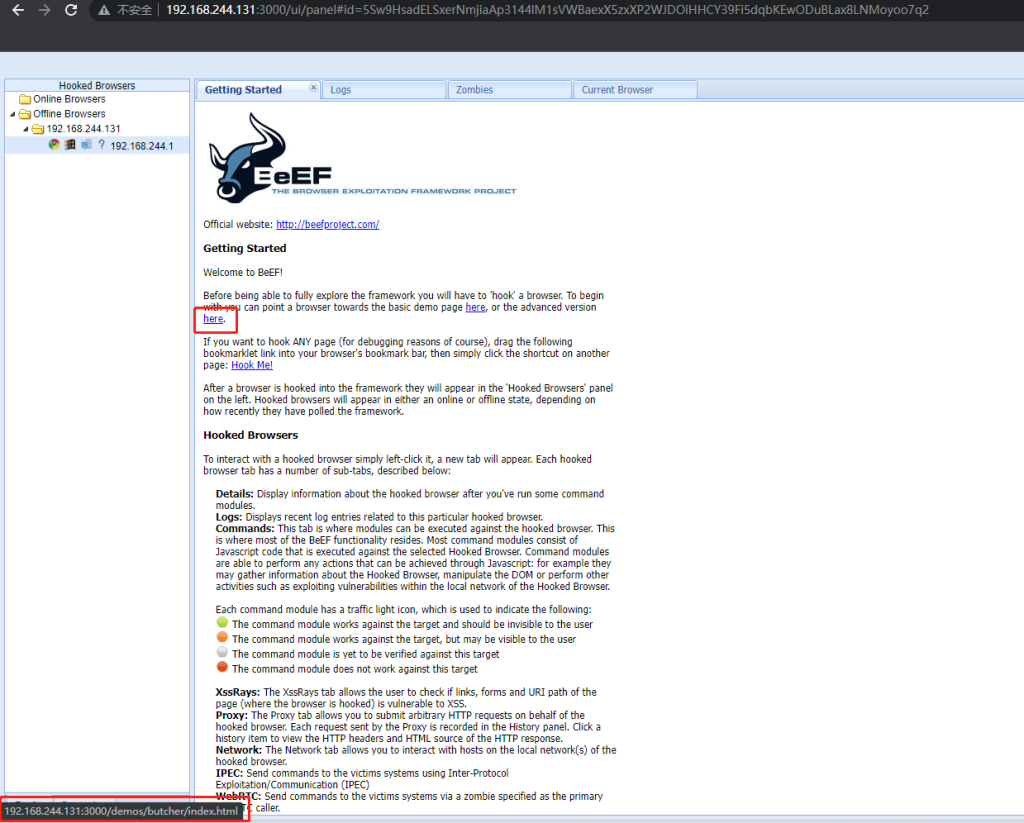Click the computer hardware icon of hooked browser

pos(86,144)
